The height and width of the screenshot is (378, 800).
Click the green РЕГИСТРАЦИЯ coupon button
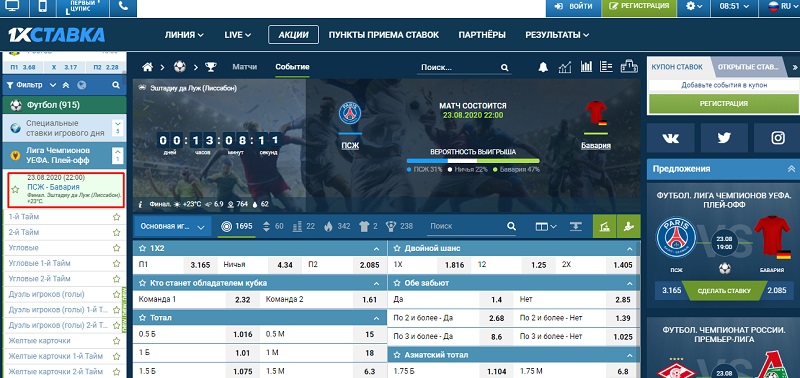[723, 104]
